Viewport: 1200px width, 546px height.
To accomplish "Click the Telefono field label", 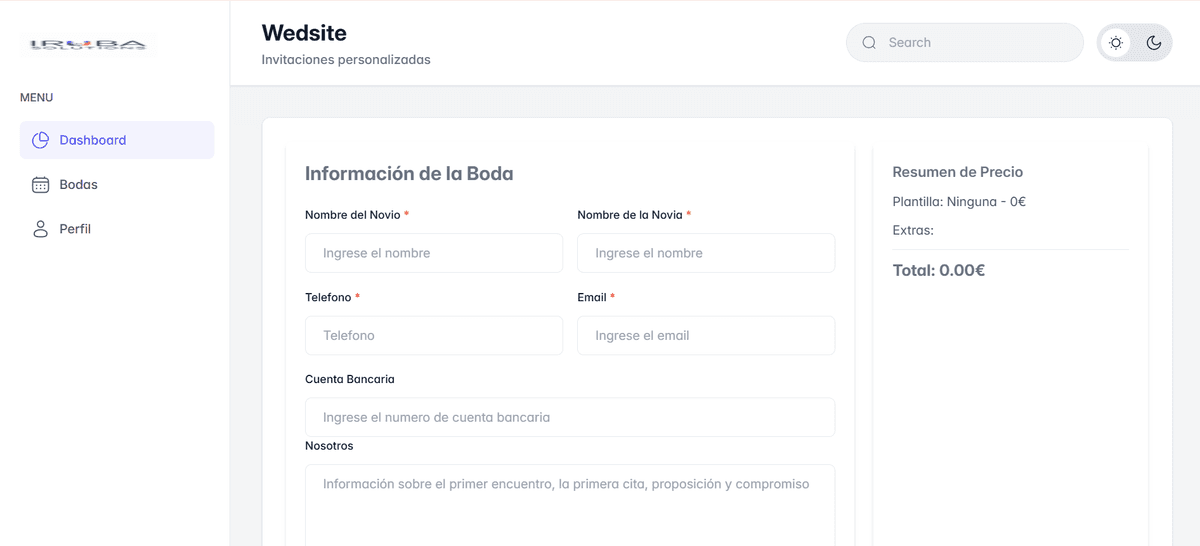I will [328, 297].
